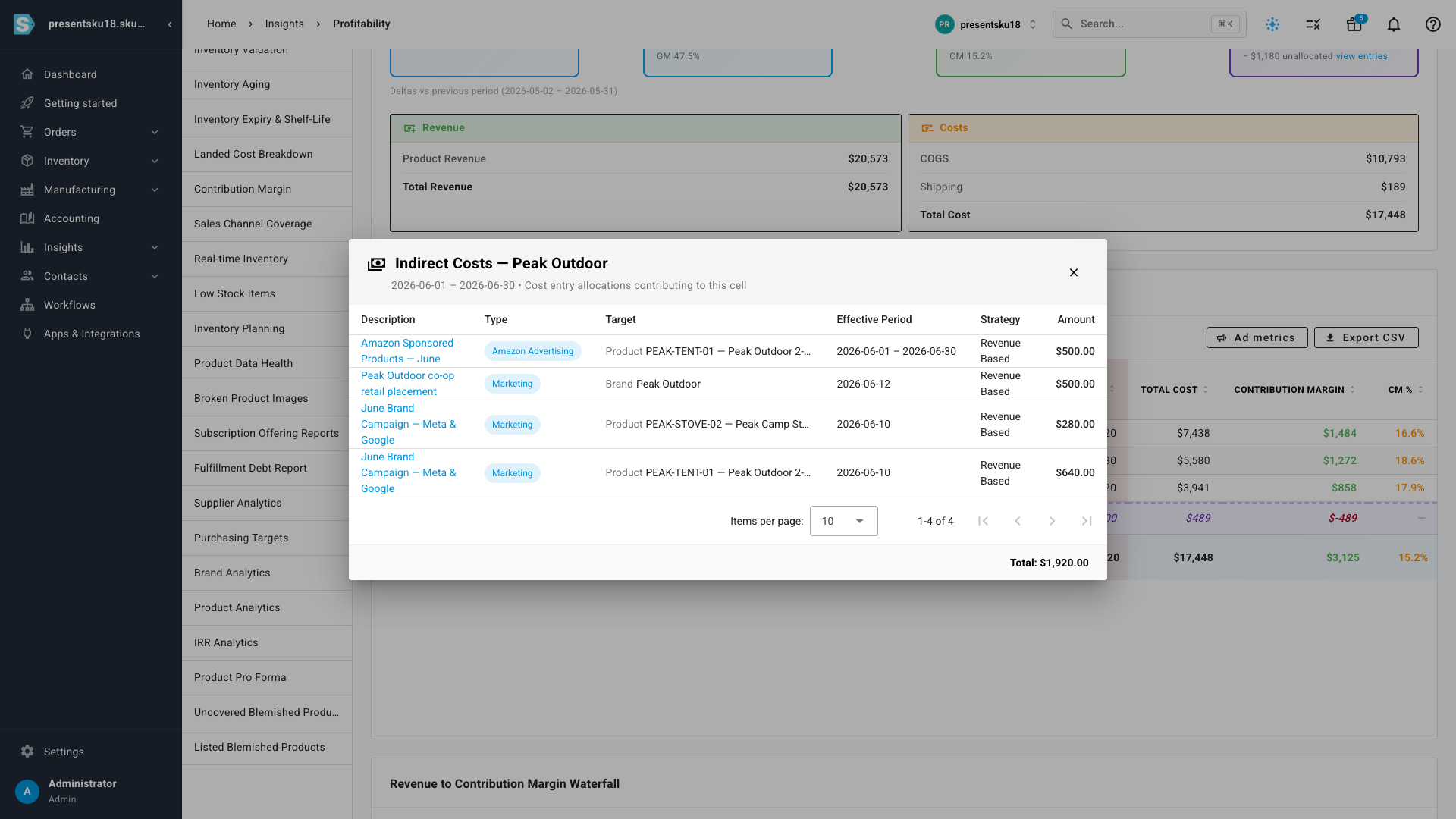Go to the next page of entries
The height and width of the screenshot is (819, 1456).
point(1052,521)
